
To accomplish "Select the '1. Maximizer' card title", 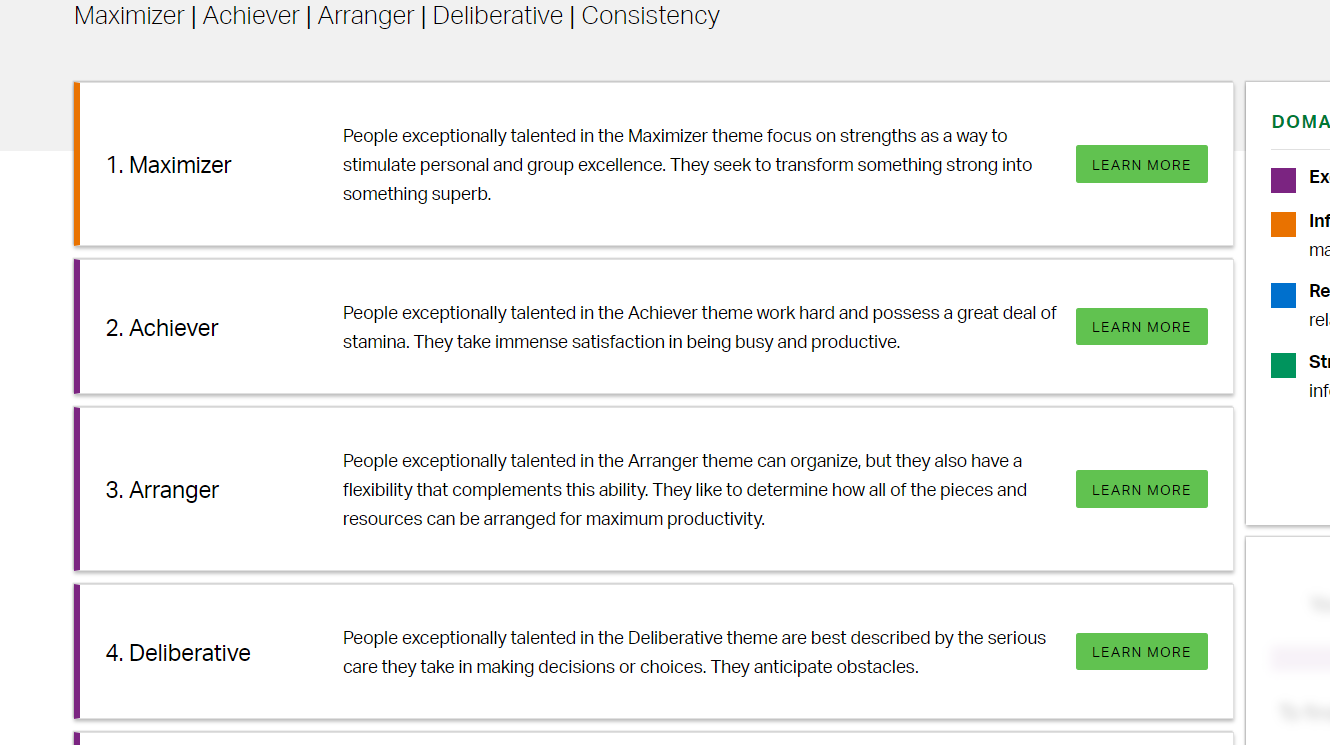I will (169, 165).
